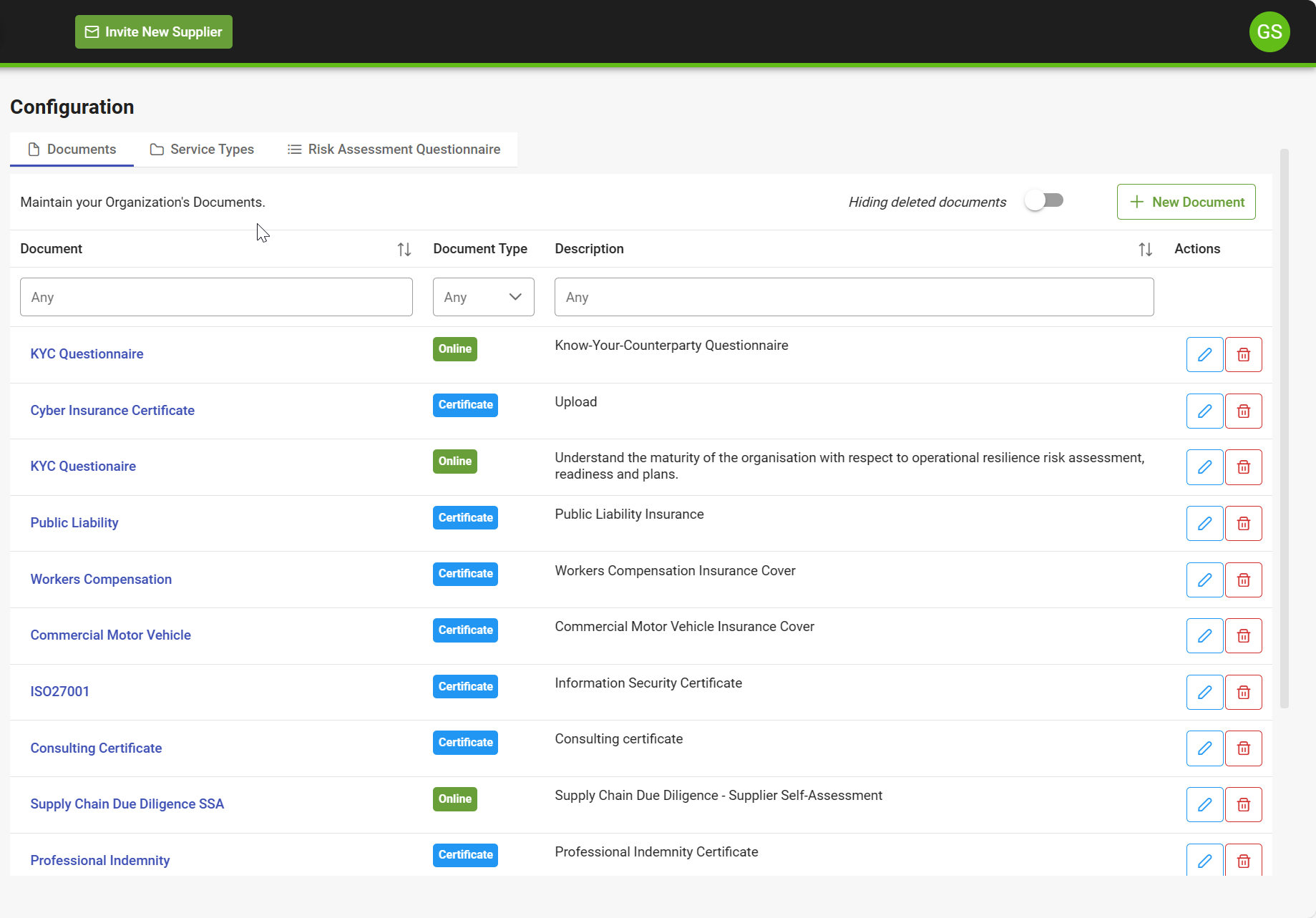Screen dimensions: 1316x918
Task: Switch to the Service Types tab
Action: pyautogui.click(x=202, y=149)
